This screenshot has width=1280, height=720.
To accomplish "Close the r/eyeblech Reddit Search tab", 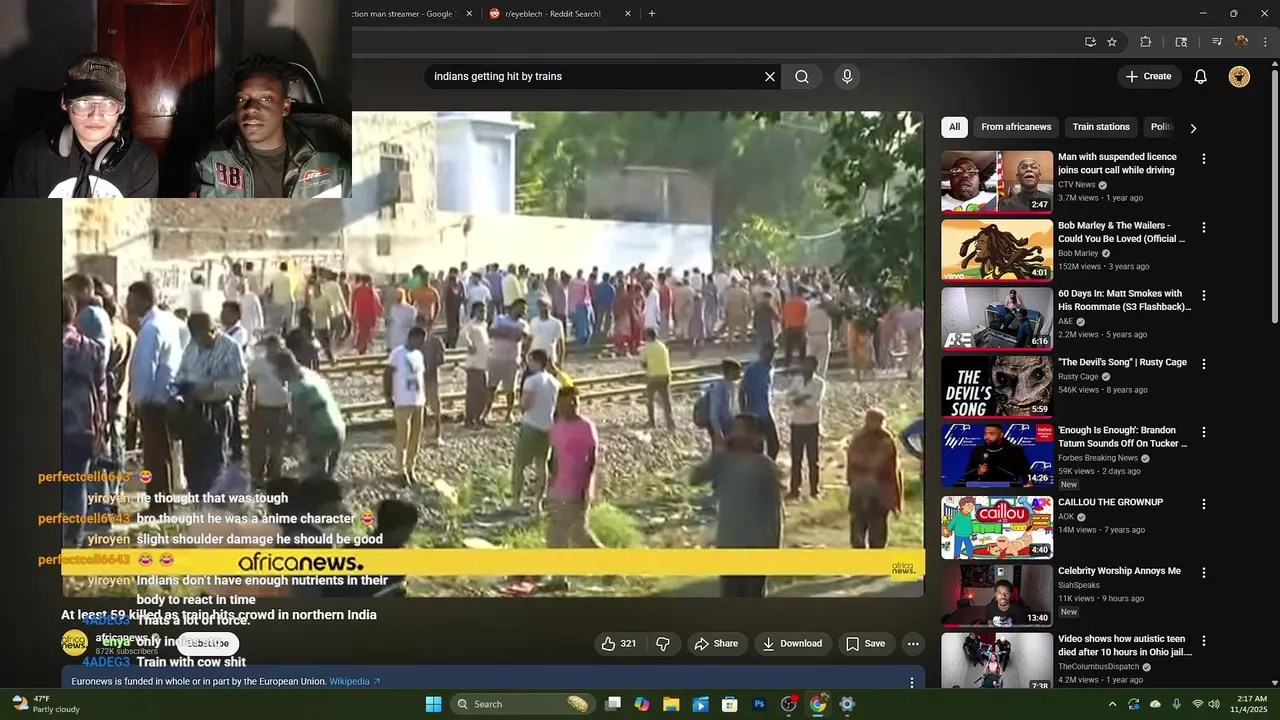I will coord(628,14).
